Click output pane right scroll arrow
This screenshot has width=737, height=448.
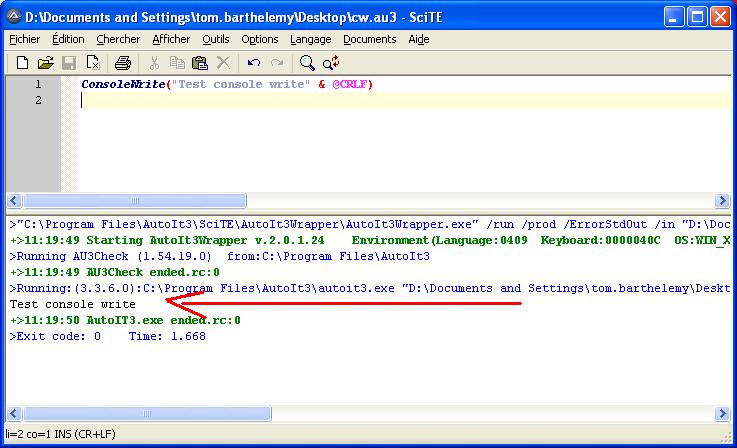pyautogui.click(x=722, y=414)
